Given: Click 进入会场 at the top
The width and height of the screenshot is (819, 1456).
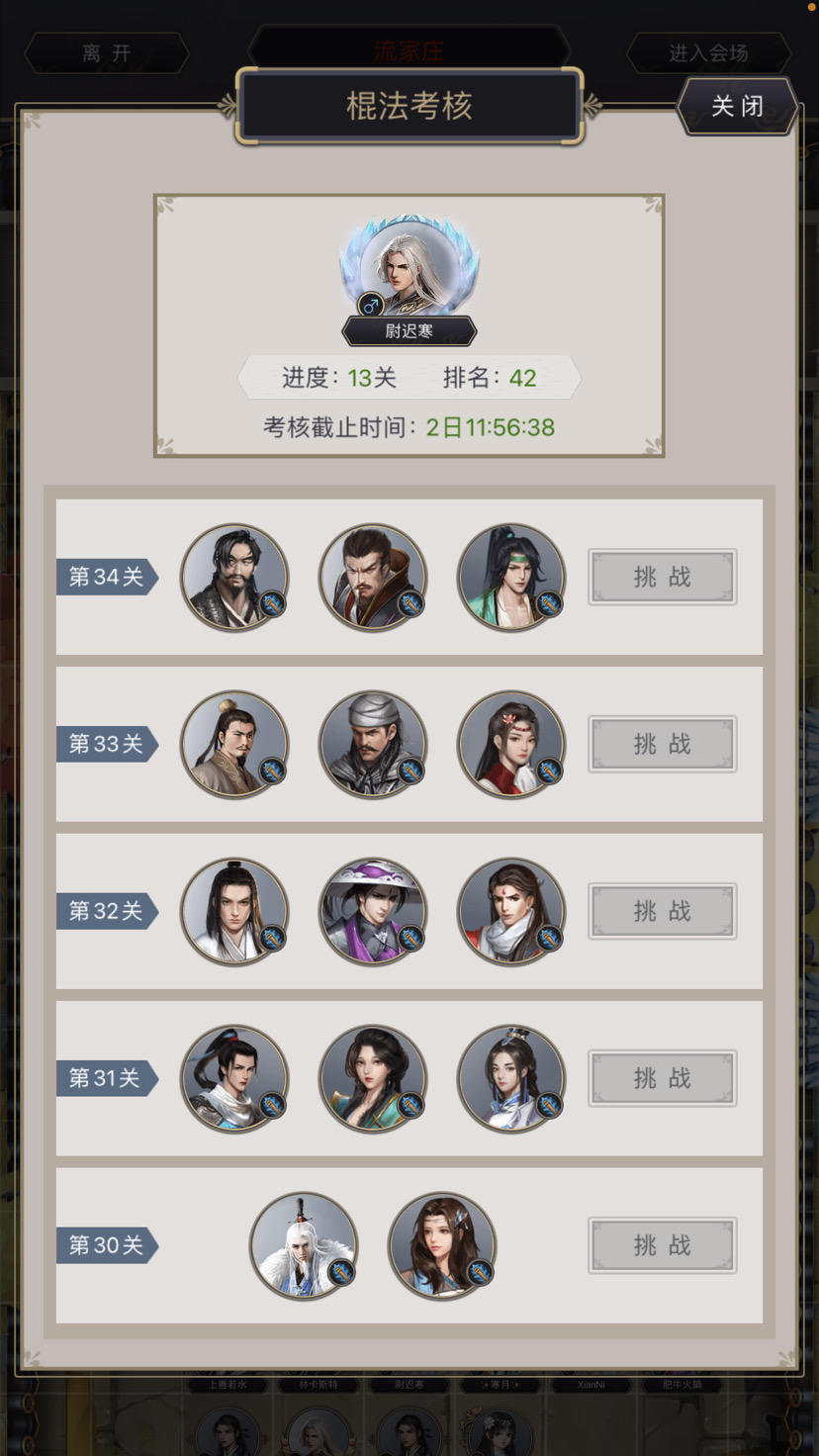Looking at the screenshot, I should point(708,53).
